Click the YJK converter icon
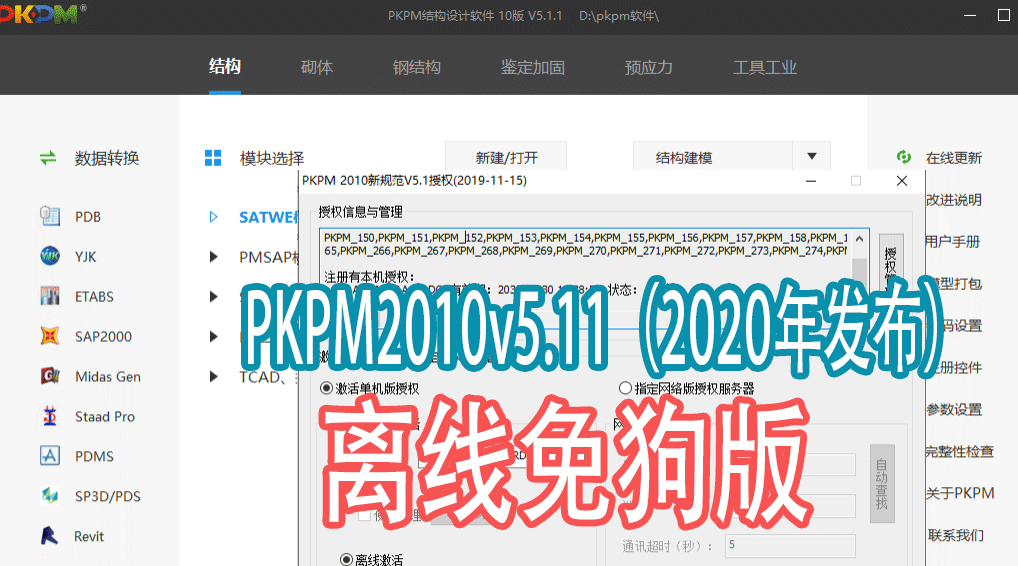The height and width of the screenshot is (566, 1018). pos(50,256)
